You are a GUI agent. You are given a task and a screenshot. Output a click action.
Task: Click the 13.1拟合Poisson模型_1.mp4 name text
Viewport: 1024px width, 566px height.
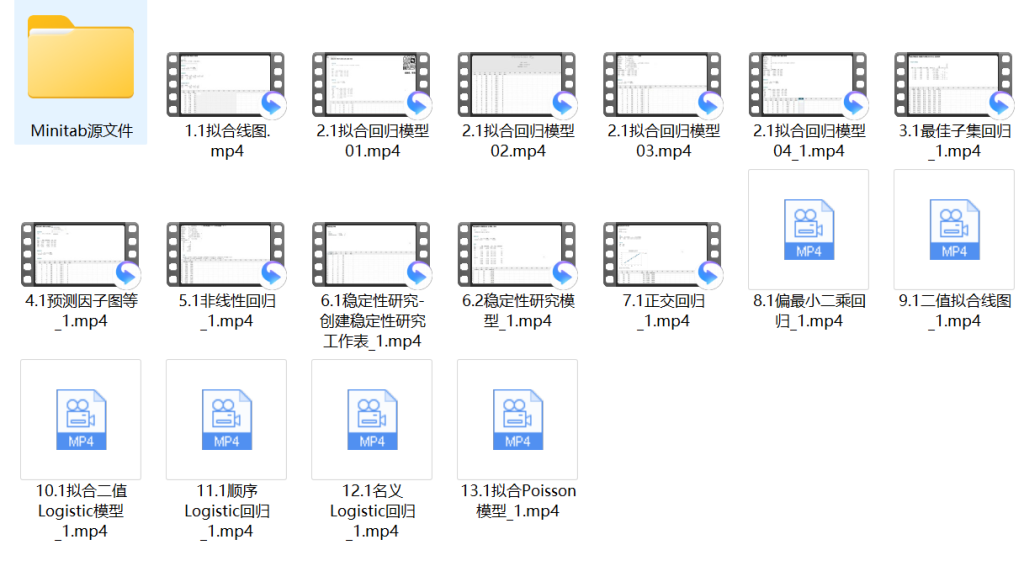518,501
